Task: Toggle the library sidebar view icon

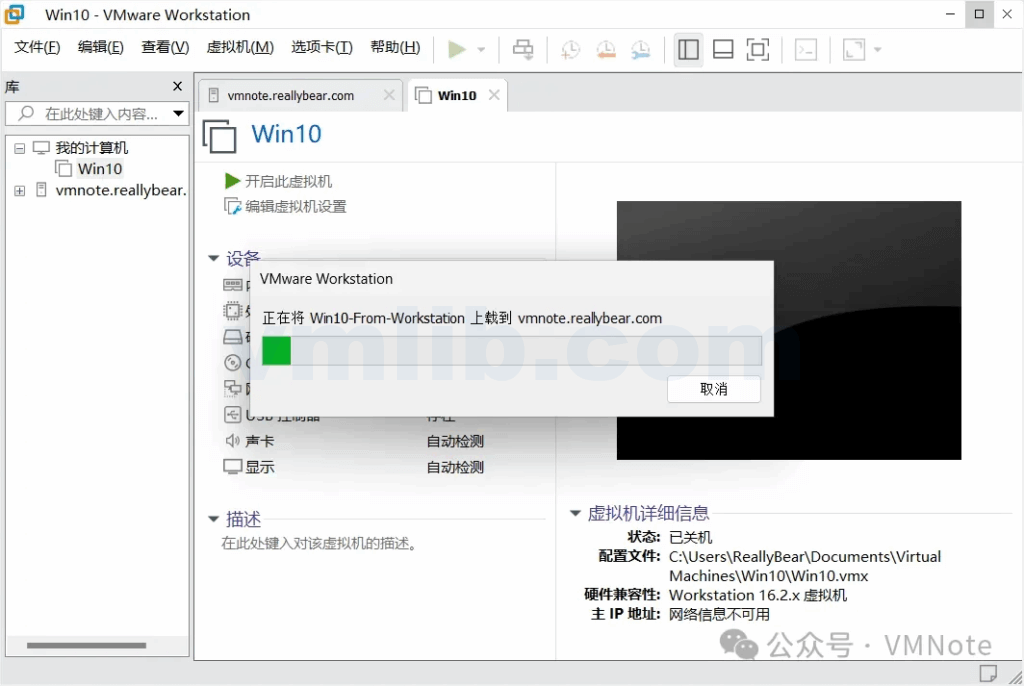Action: tap(688, 49)
